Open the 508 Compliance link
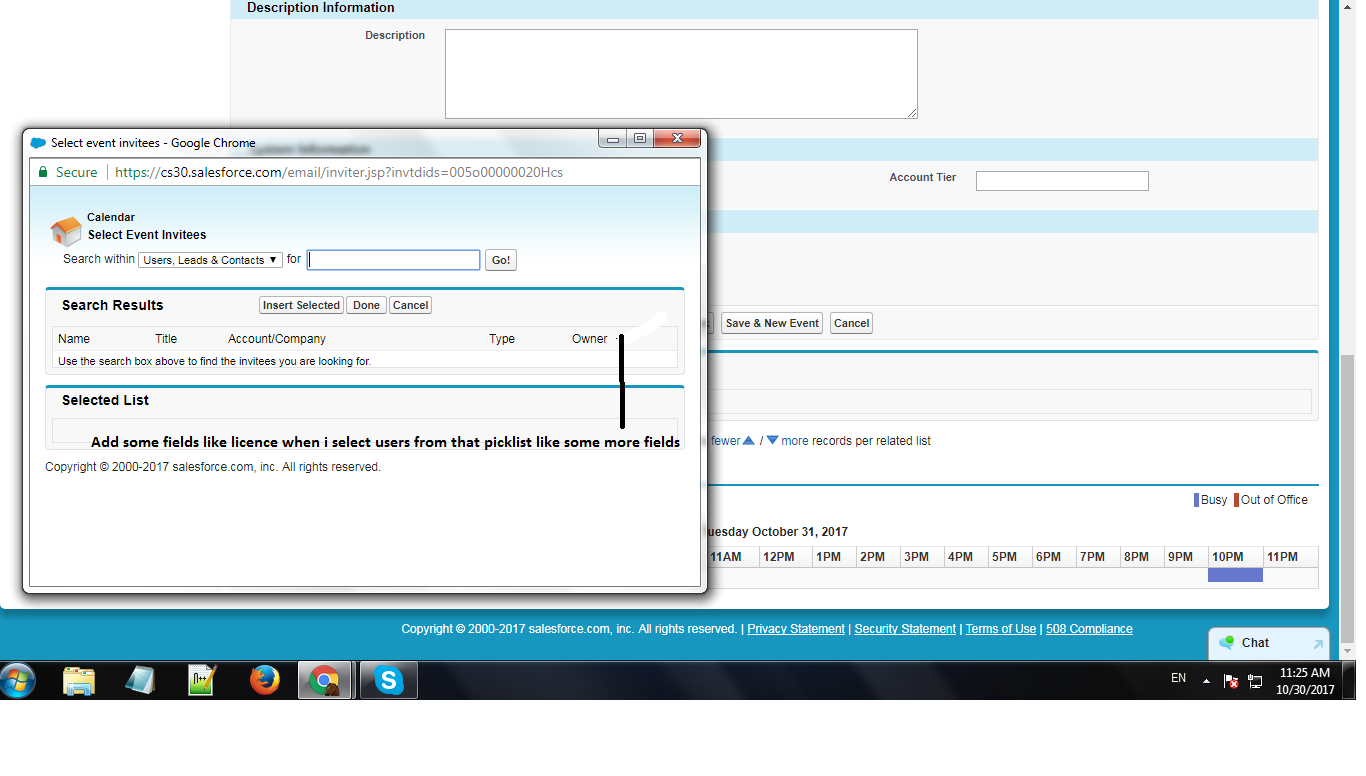Image resolution: width=1366 pixels, height=776 pixels. [x=1089, y=629]
